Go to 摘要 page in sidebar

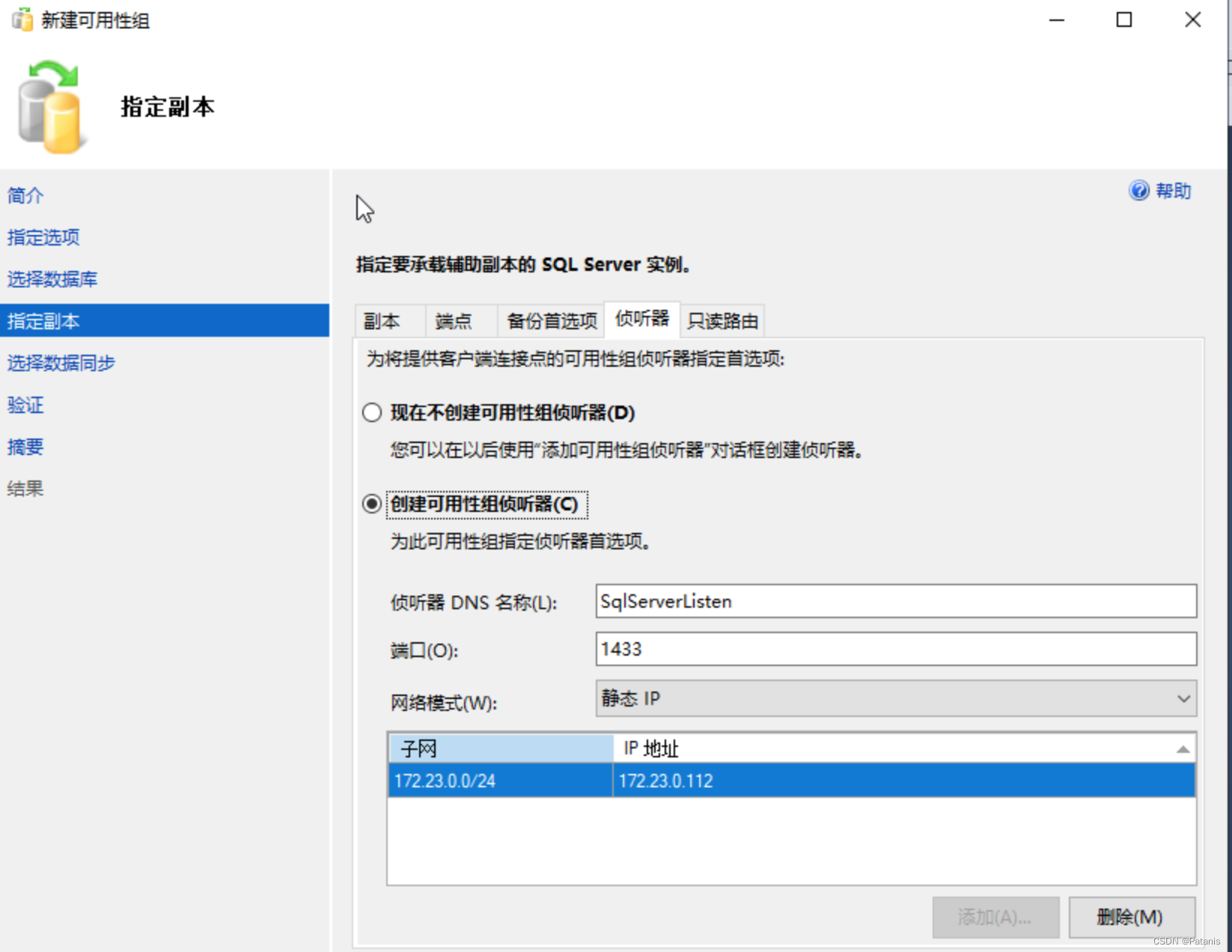(x=25, y=447)
